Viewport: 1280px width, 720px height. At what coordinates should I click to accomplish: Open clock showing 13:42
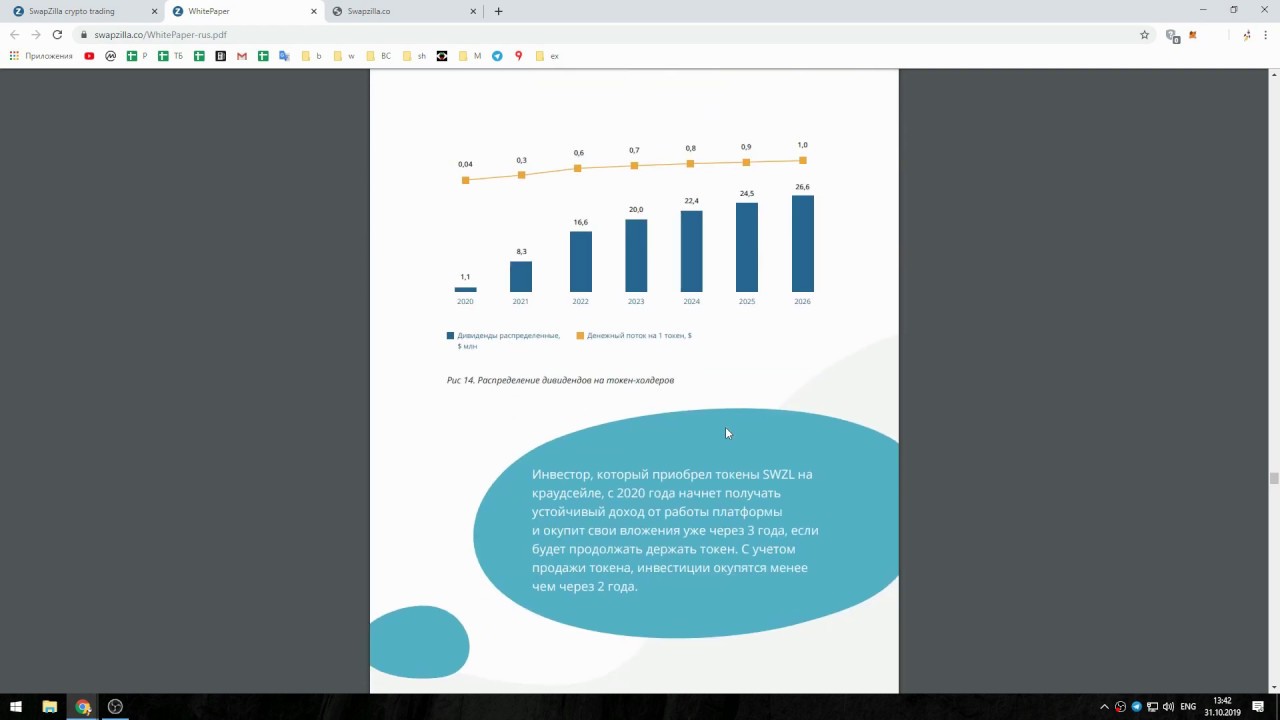pos(1222,707)
